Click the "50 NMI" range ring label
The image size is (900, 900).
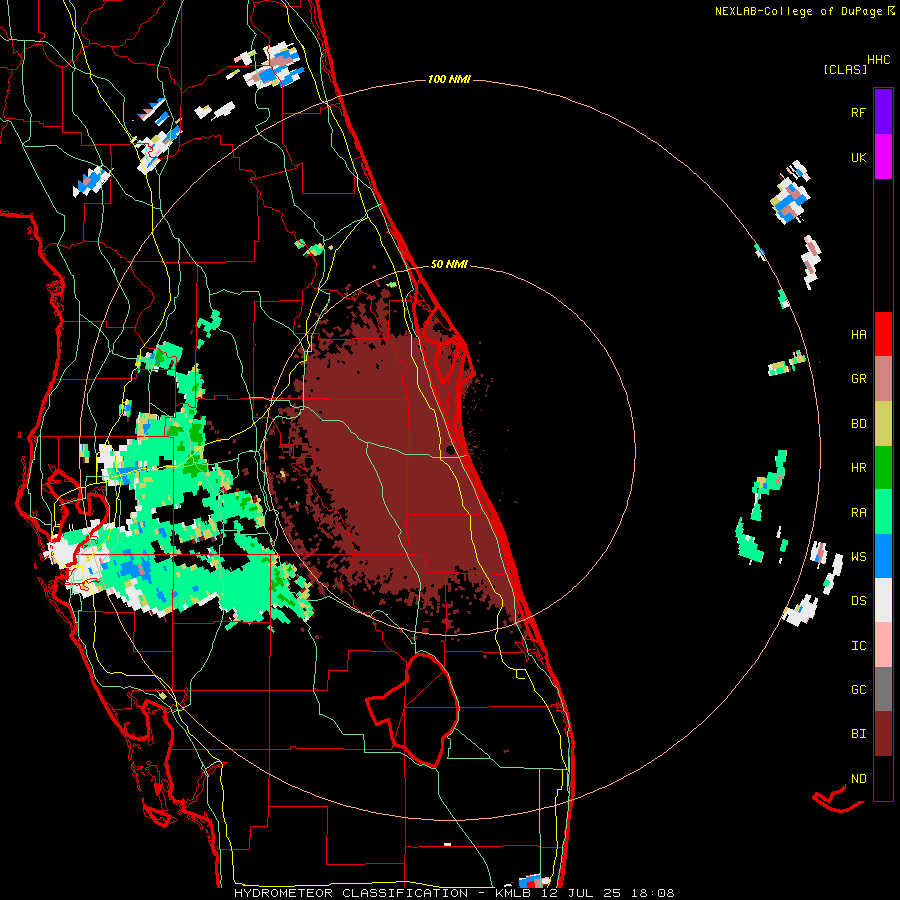(x=449, y=264)
